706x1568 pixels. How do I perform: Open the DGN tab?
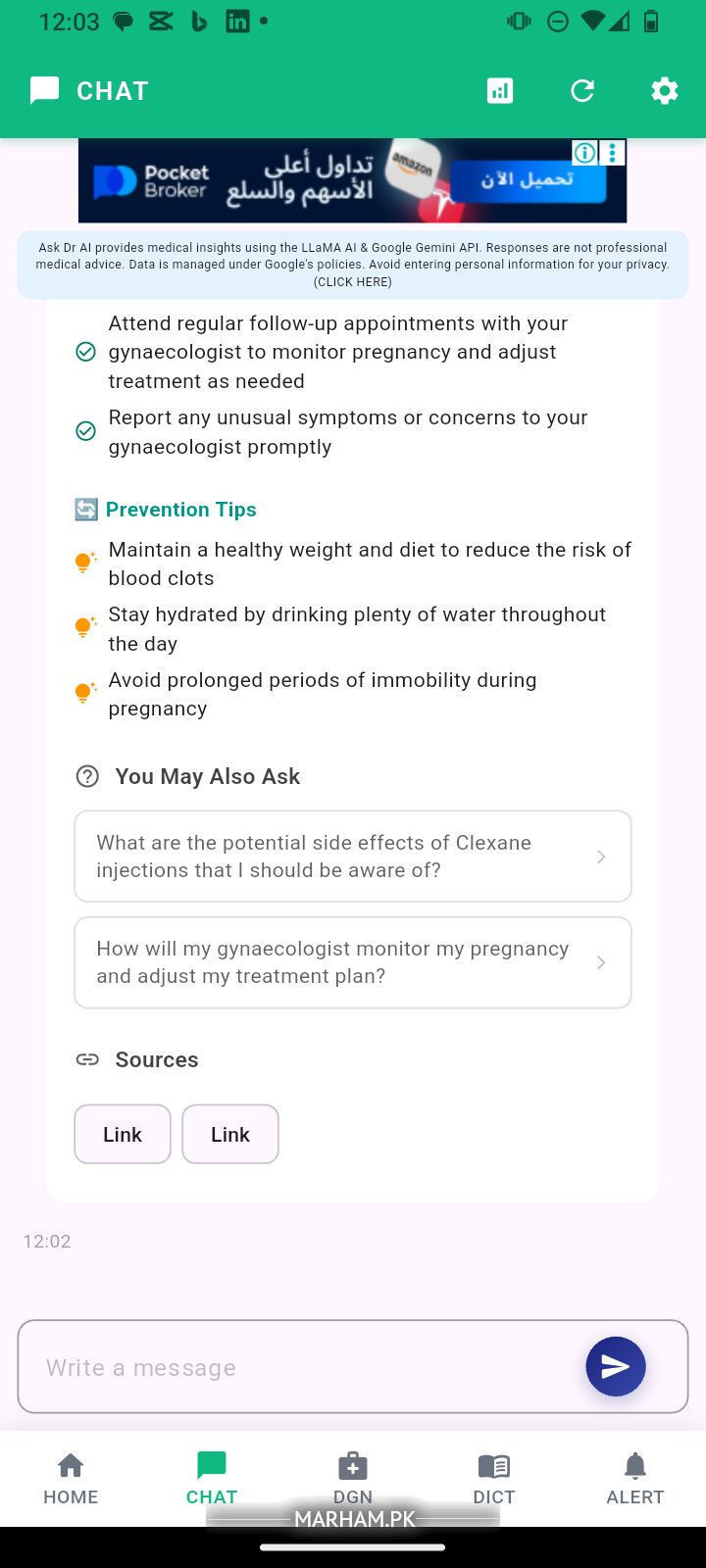pyautogui.click(x=353, y=1479)
